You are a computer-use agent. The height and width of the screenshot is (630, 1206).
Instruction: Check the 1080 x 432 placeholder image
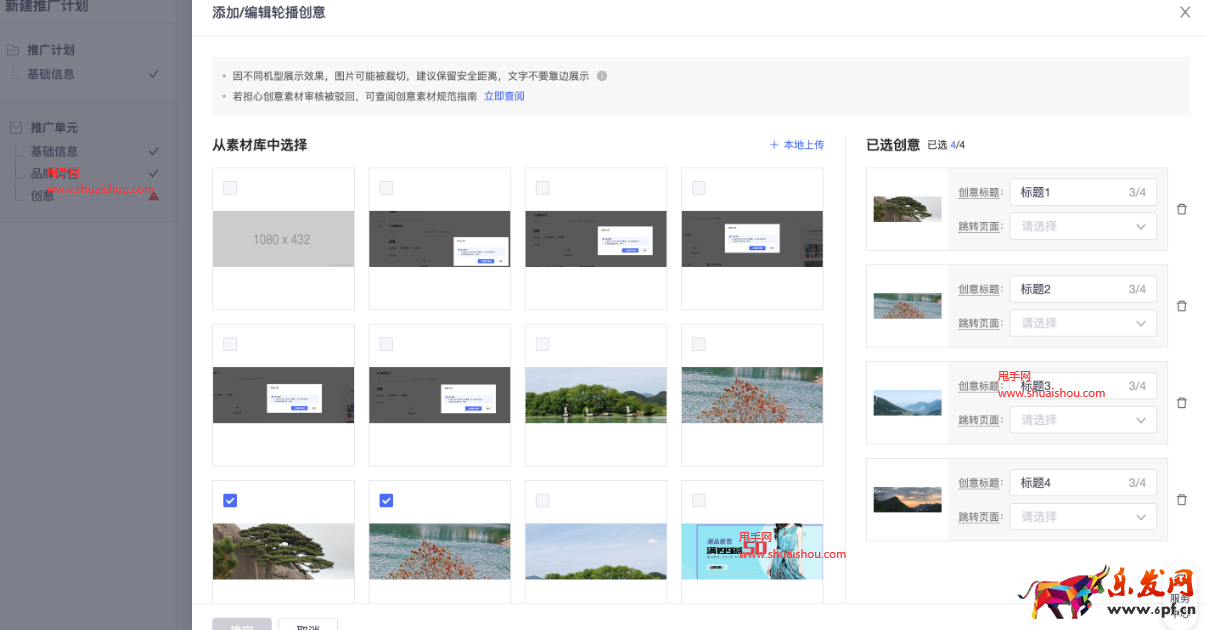(229, 187)
